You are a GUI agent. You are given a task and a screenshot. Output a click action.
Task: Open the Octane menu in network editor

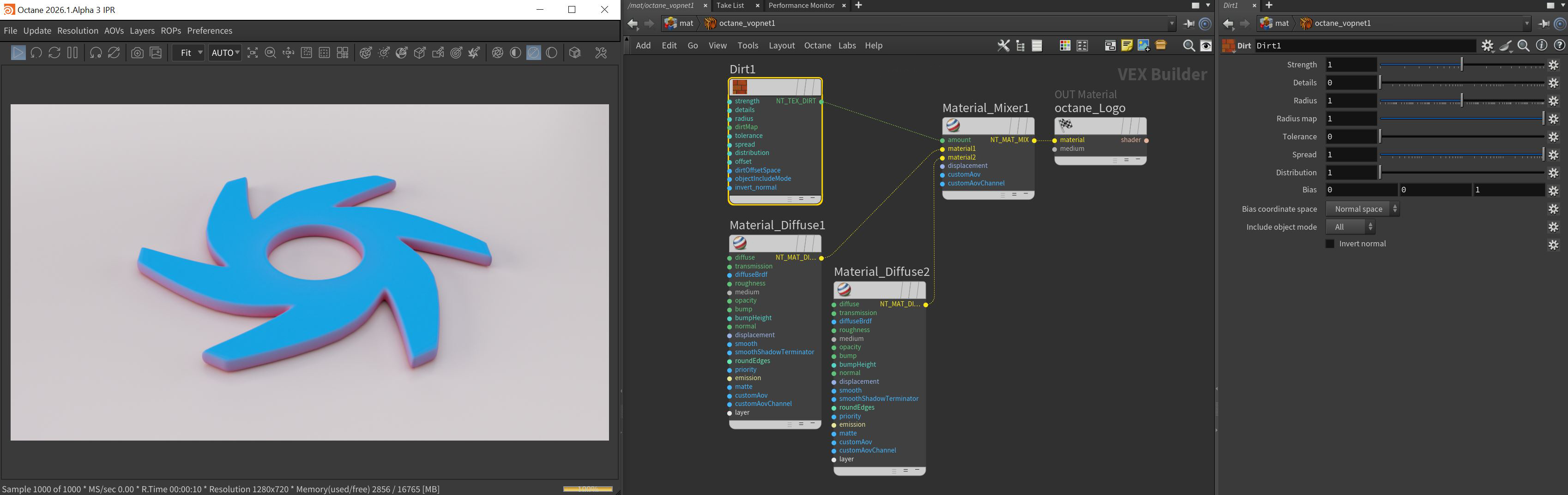click(817, 46)
